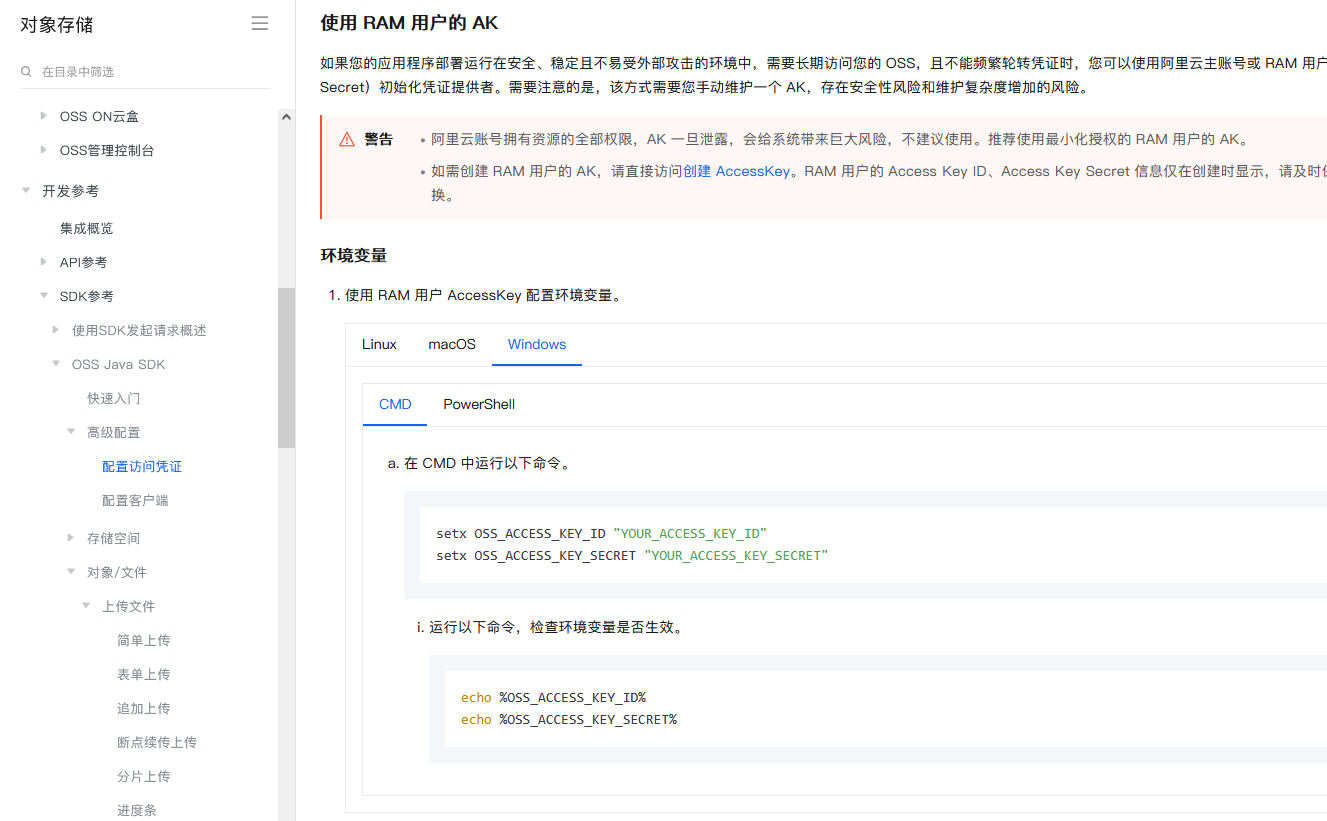Viewport: 1327px width, 821px height.
Task: Collapse the OSS Java SDK arrow
Action: point(56,364)
